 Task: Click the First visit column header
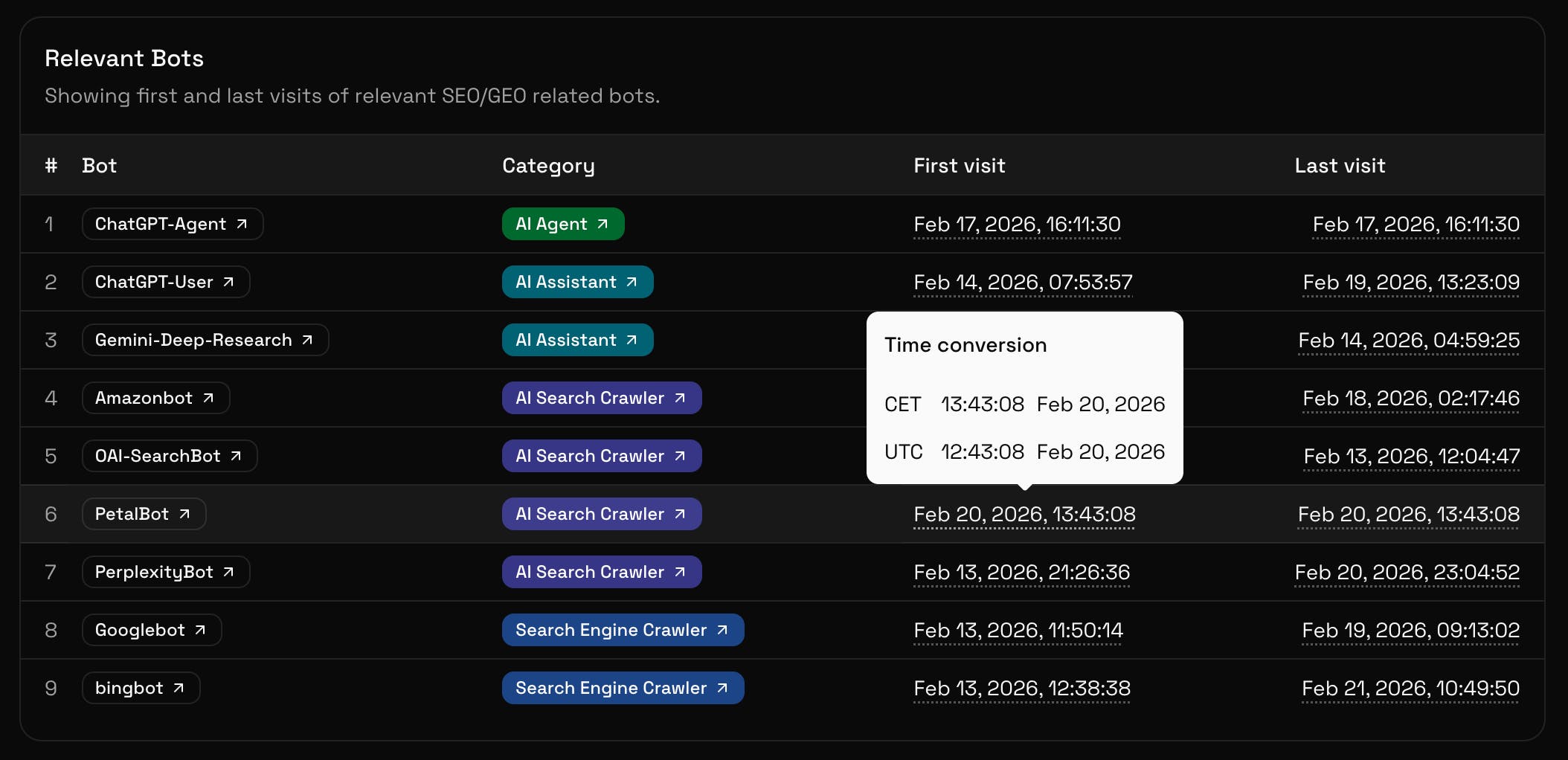[x=959, y=165]
